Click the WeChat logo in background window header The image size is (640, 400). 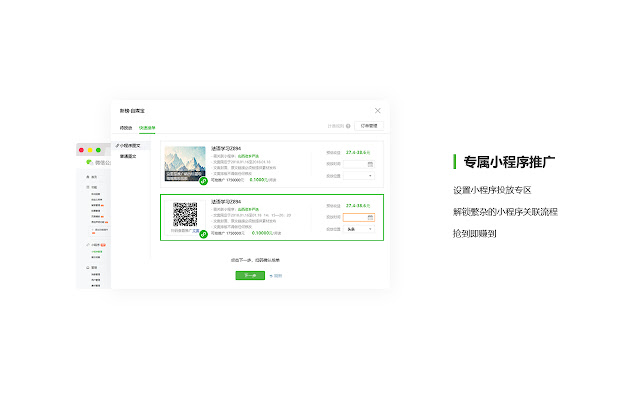click(89, 162)
